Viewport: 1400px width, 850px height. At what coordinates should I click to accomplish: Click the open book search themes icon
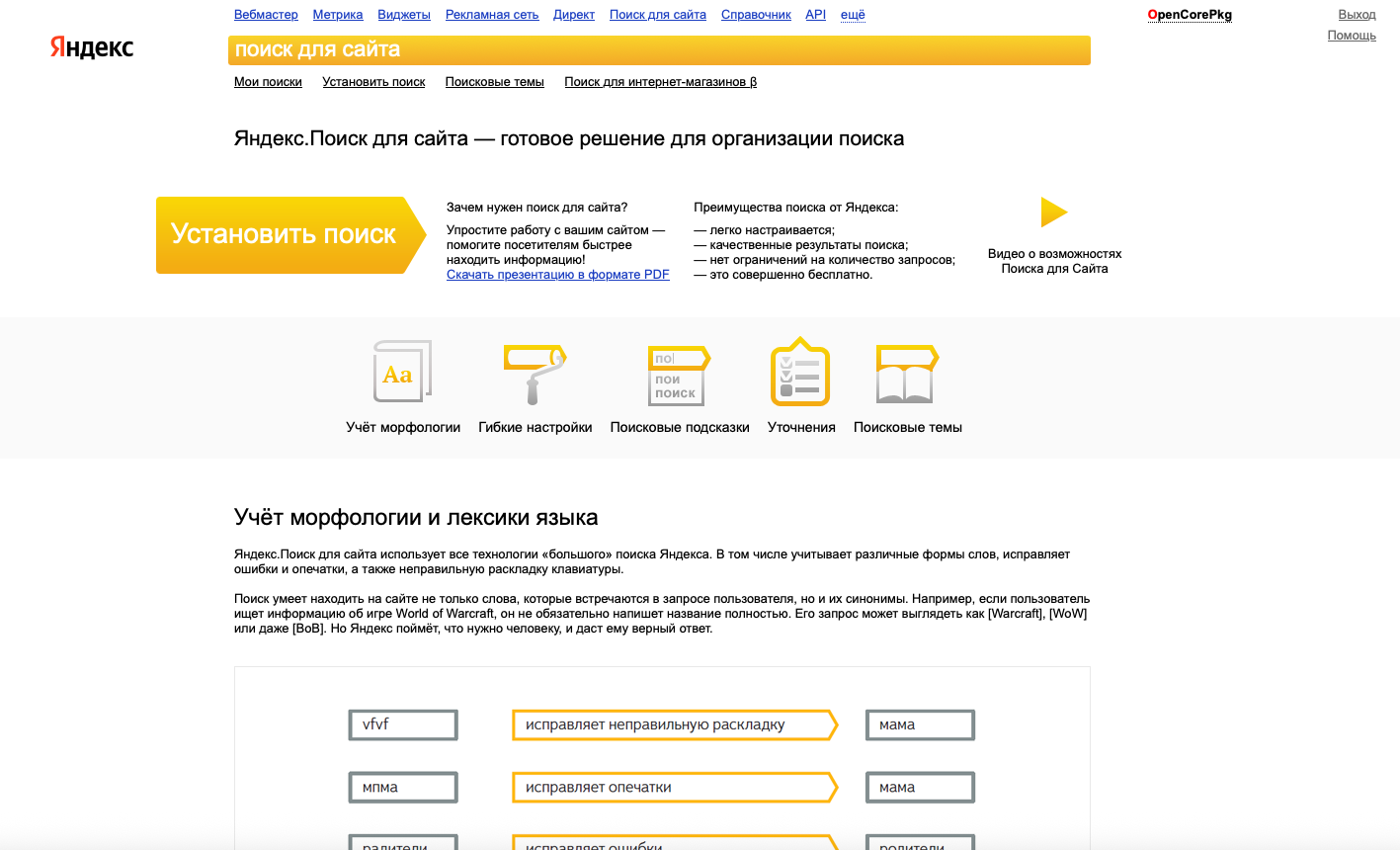point(907,375)
